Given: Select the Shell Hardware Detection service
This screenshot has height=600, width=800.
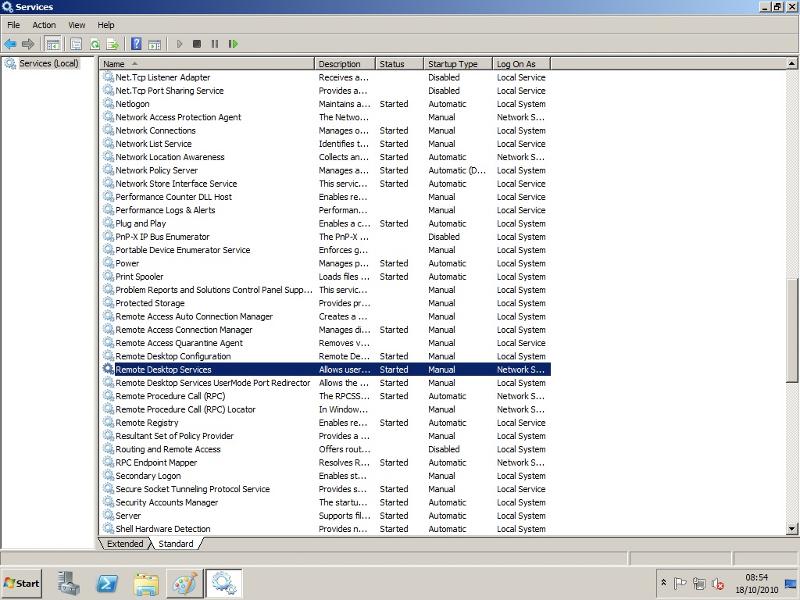Looking at the screenshot, I should (x=325, y=529).
